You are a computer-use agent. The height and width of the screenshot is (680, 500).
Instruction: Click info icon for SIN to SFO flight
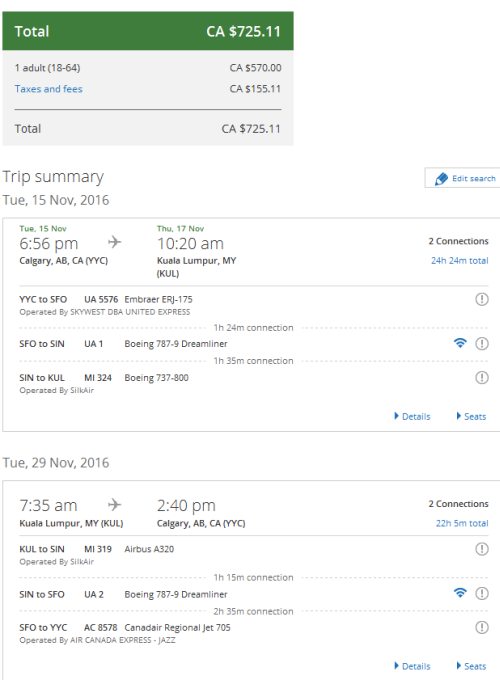(482, 593)
